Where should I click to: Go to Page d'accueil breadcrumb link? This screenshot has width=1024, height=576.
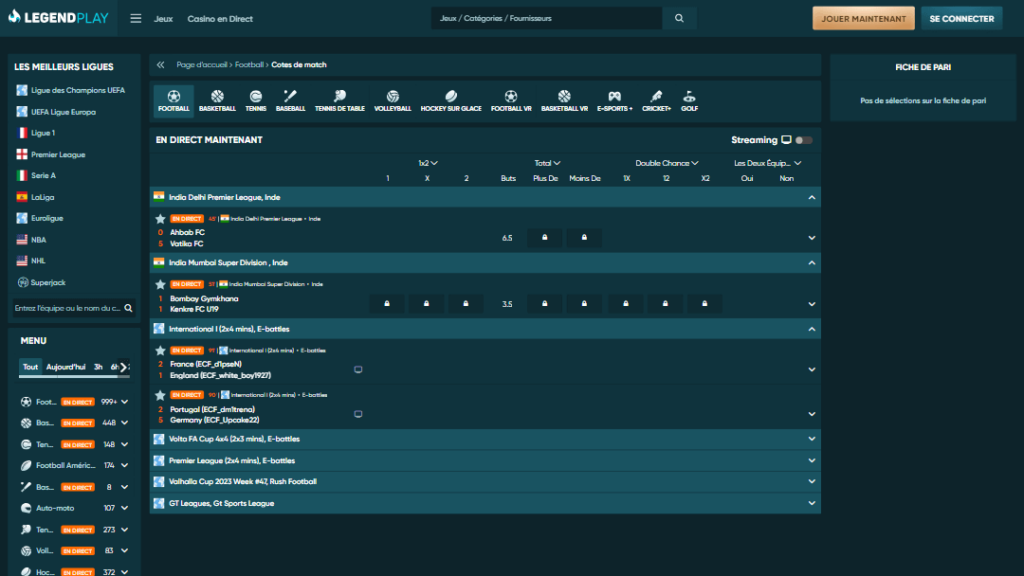coord(202,65)
